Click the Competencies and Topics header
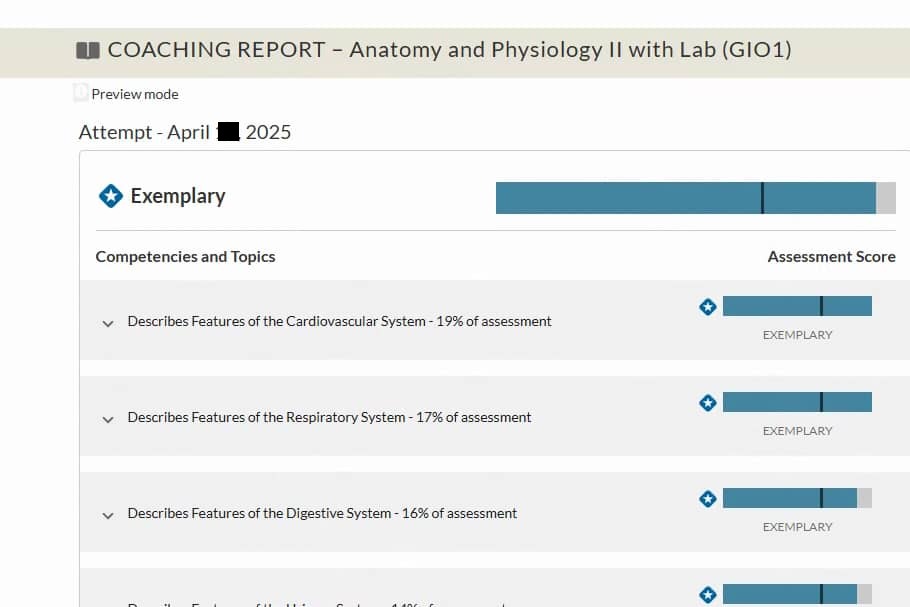 (x=185, y=256)
